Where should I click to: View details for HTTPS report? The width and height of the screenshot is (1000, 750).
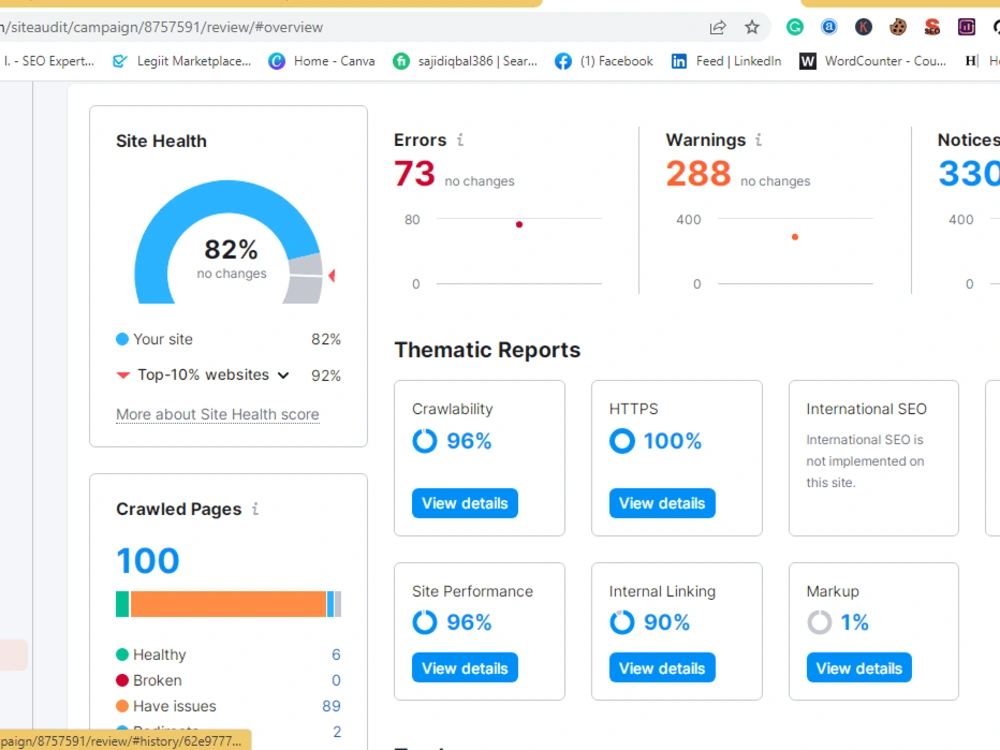coord(662,503)
